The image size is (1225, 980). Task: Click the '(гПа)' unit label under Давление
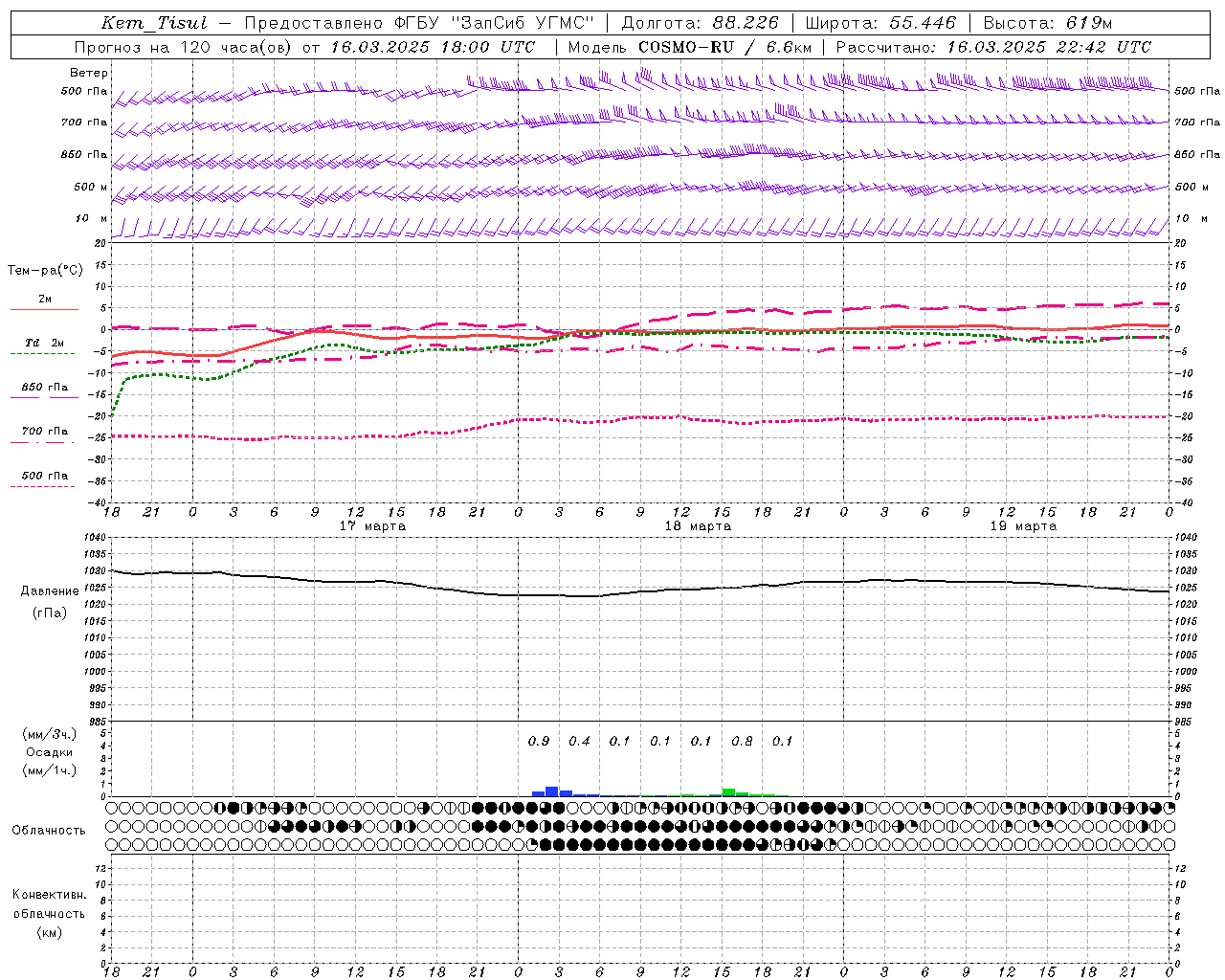(50, 613)
